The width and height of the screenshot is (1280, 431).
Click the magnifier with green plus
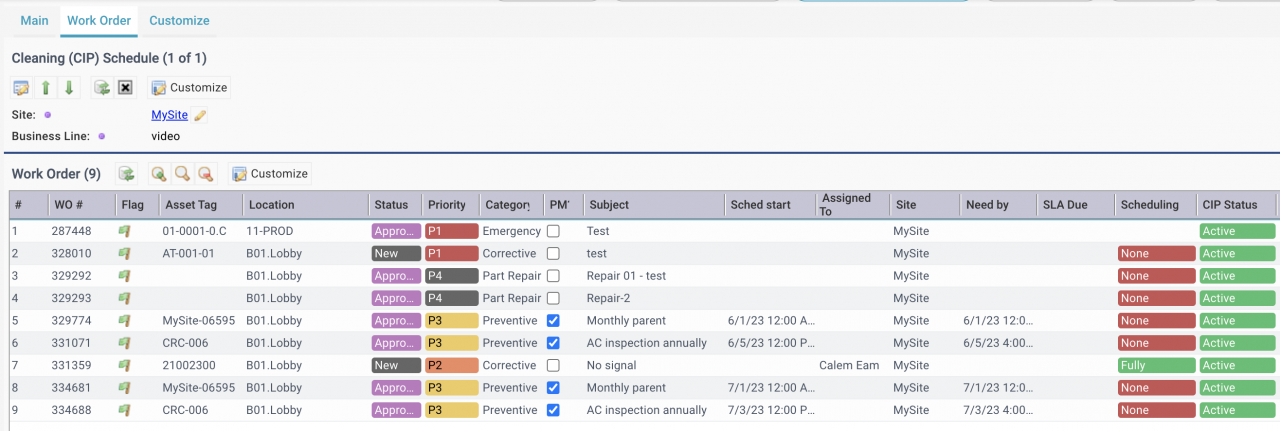(x=158, y=174)
